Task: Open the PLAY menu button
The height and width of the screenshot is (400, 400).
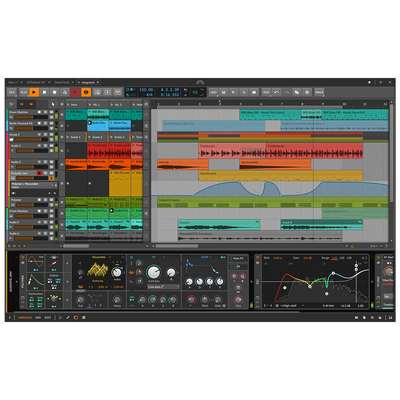Action: click(x=24, y=92)
